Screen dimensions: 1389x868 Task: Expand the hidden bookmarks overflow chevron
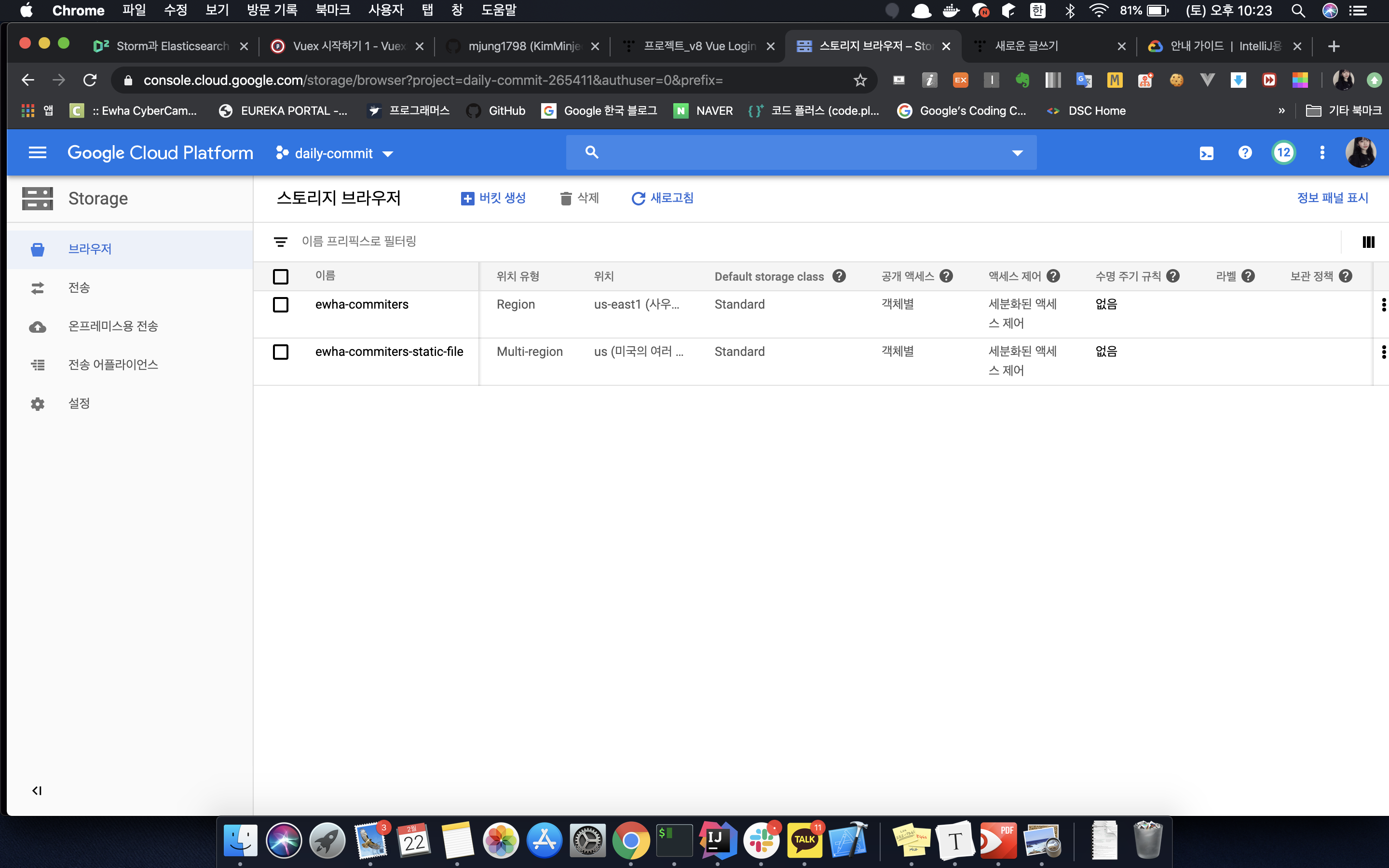pos(1281,111)
